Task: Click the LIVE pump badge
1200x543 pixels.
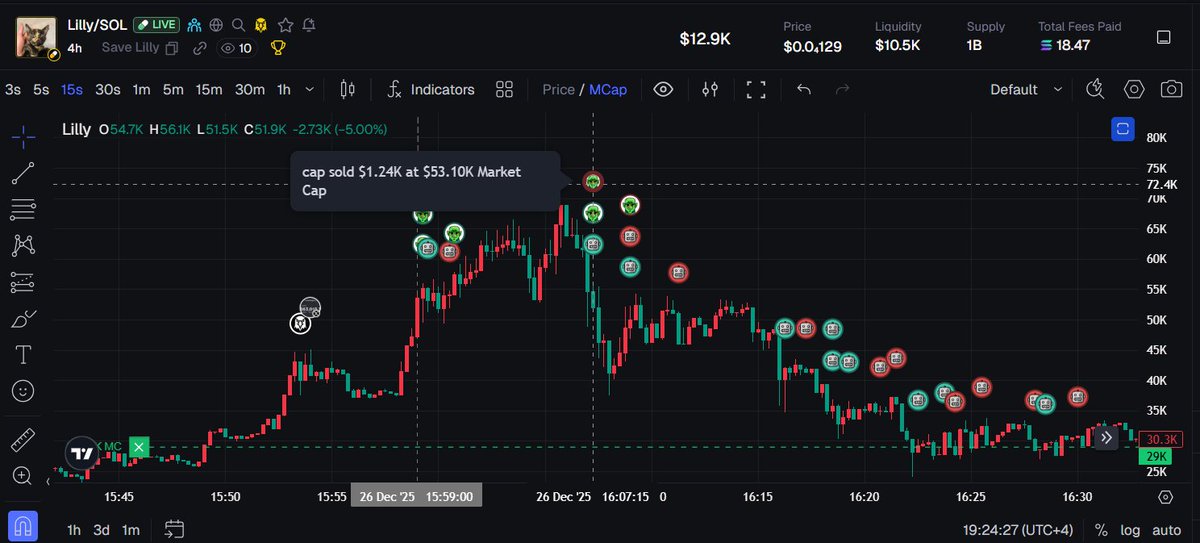Action: [x=157, y=24]
